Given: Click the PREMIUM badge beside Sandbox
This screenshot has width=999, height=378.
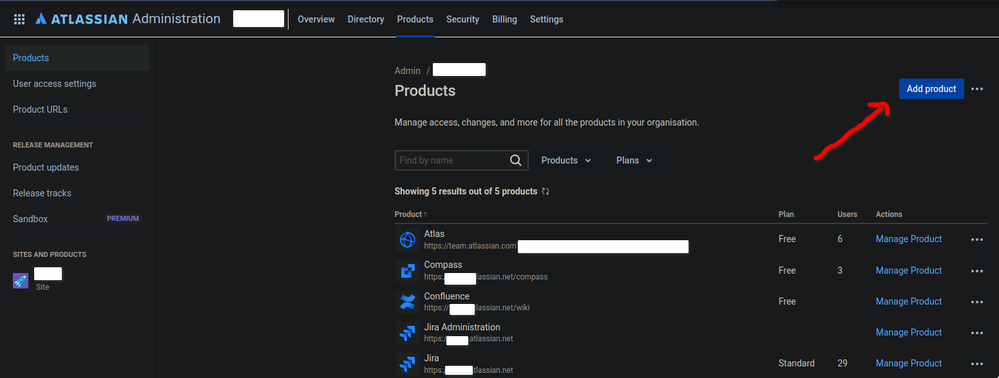Looking at the screenshot, I should (123, 219).
